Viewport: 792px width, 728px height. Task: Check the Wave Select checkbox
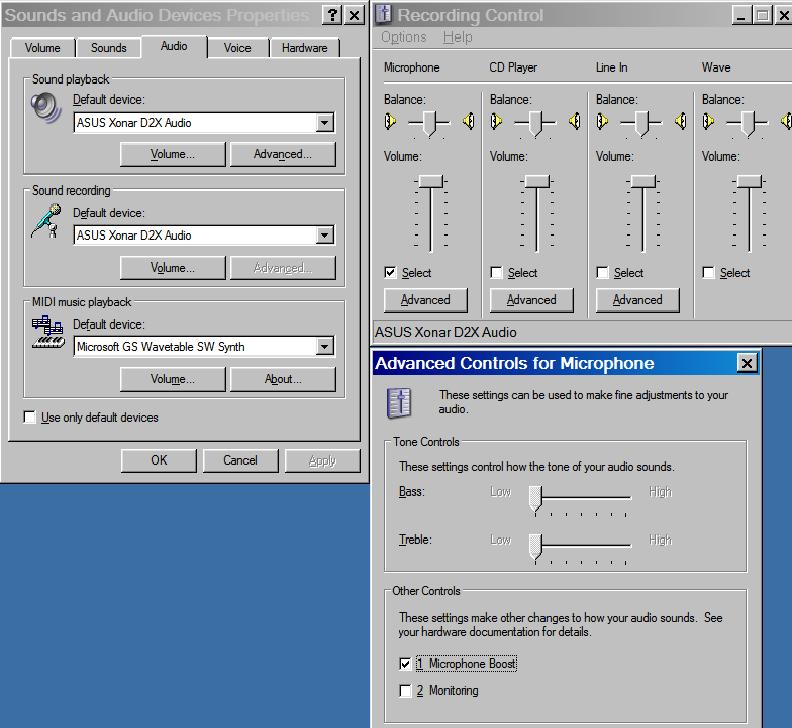pyautogui.click(x=709, y=273)
